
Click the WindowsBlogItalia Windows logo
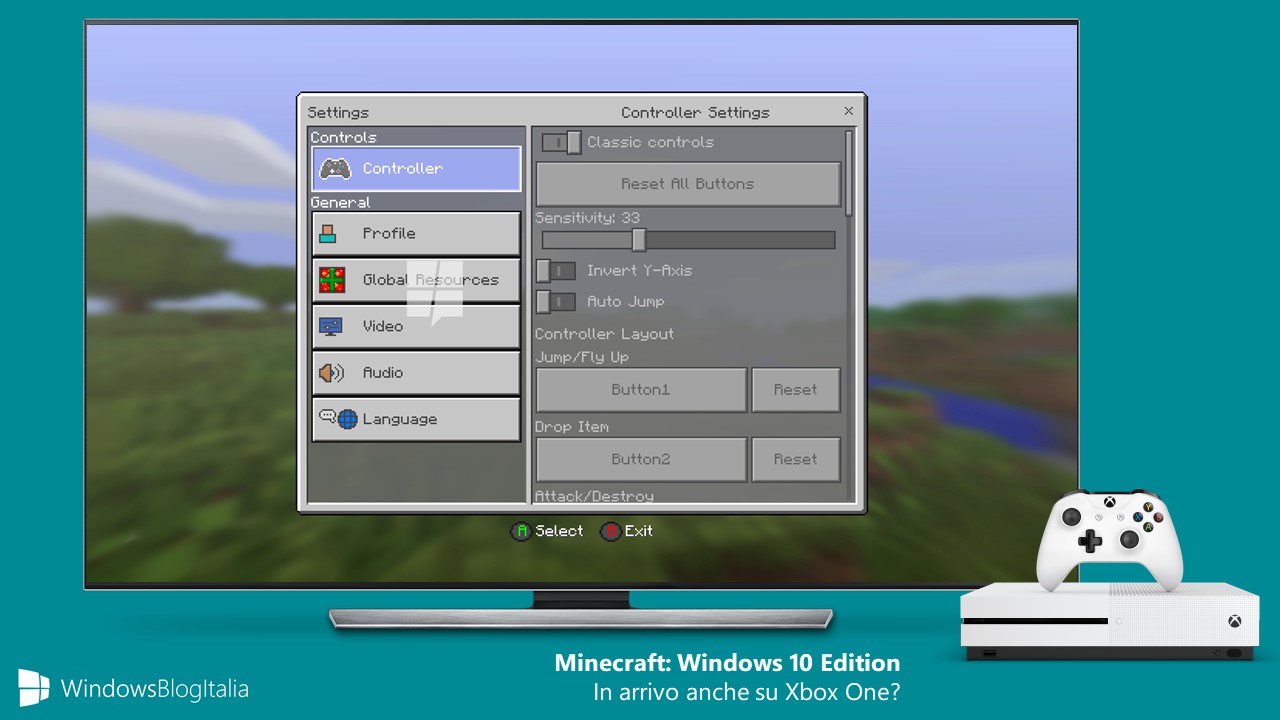(x=34, y=688)
